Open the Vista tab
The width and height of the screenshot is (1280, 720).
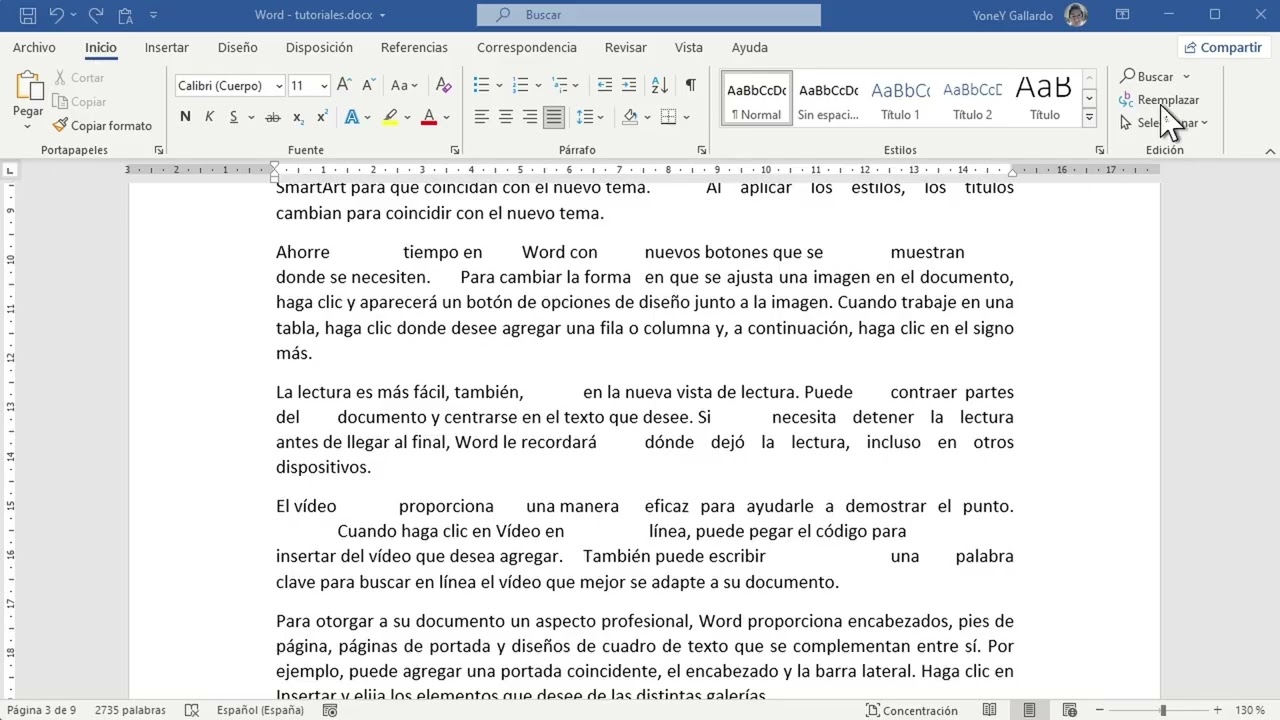tap(688, 47)
